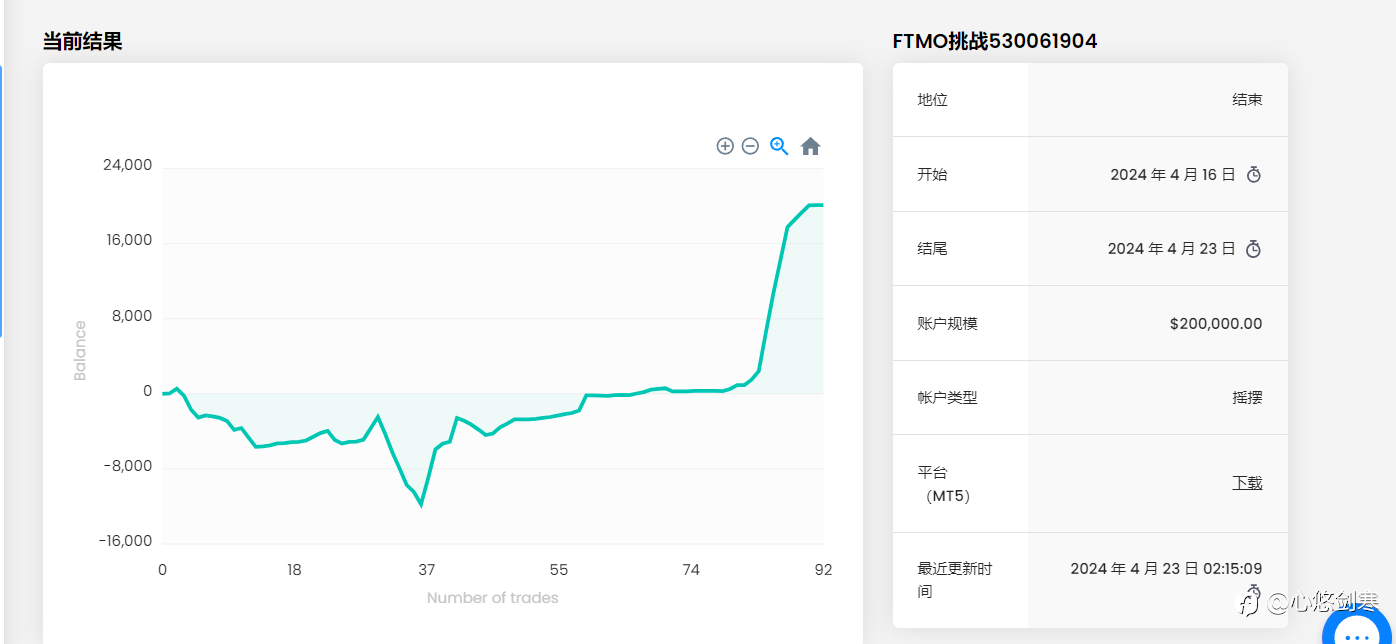
Task: Reset chart zoom with the home icon
Action: point(810,147)
